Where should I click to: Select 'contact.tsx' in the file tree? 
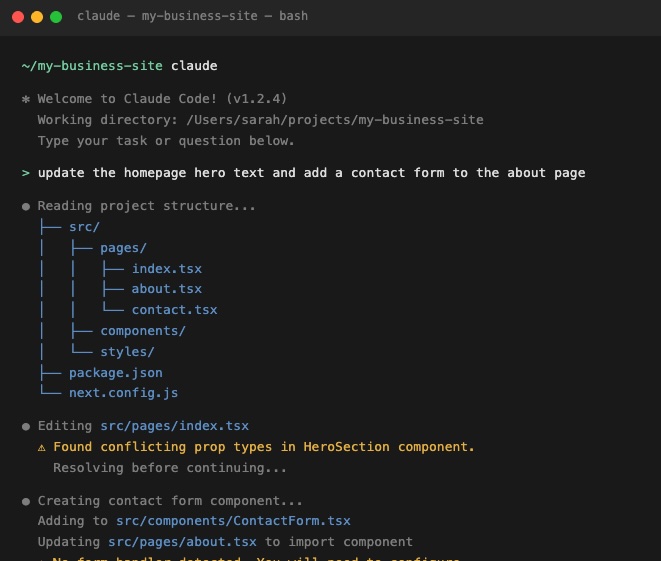(x=175, y=310)
